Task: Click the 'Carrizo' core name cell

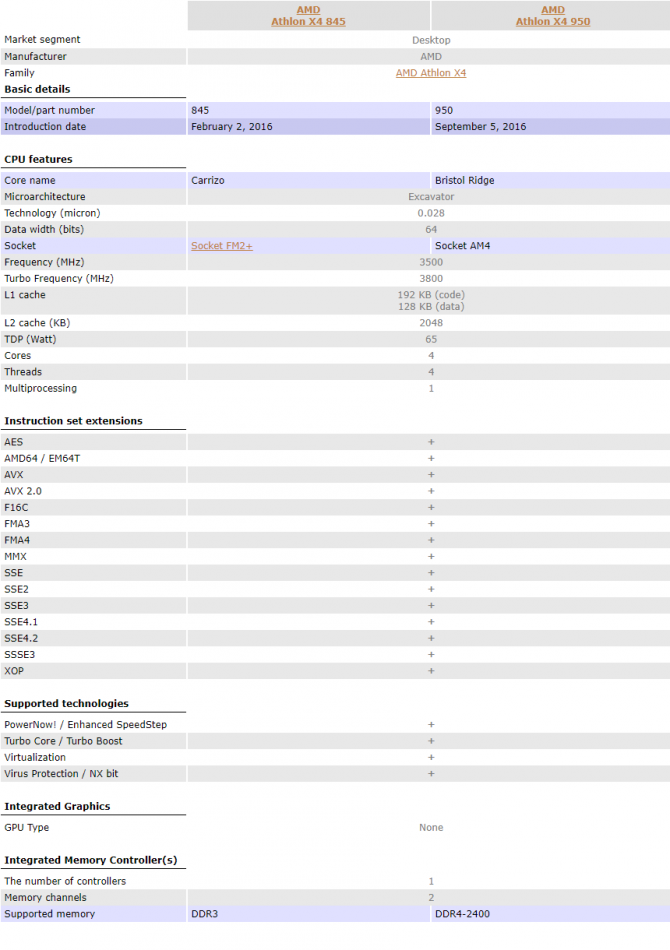Action: [308, 181]
